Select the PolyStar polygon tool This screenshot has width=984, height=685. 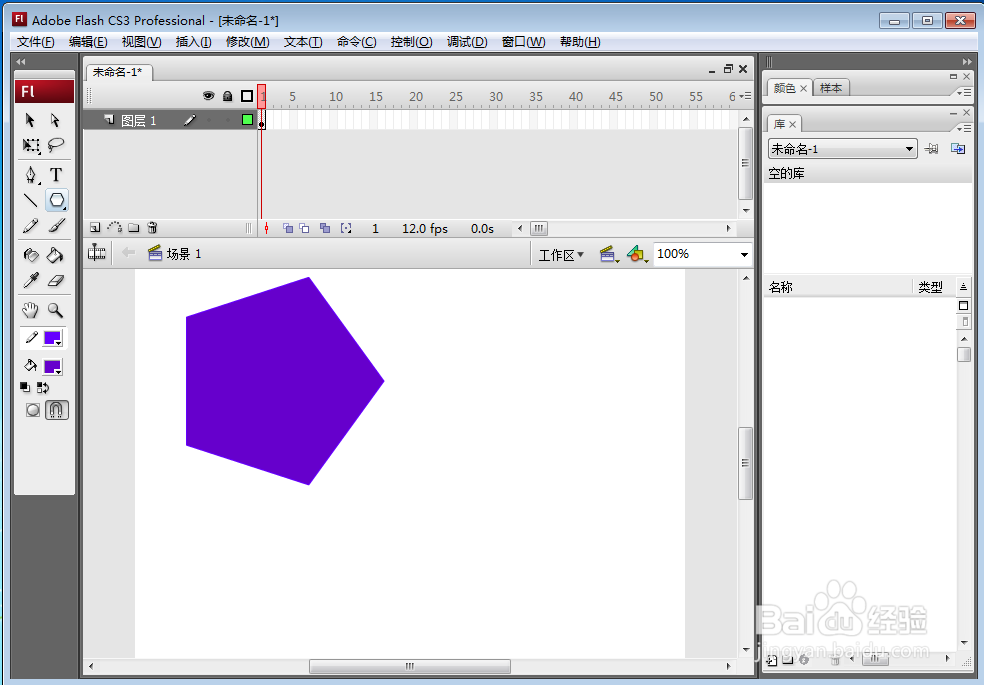point(56,200)
